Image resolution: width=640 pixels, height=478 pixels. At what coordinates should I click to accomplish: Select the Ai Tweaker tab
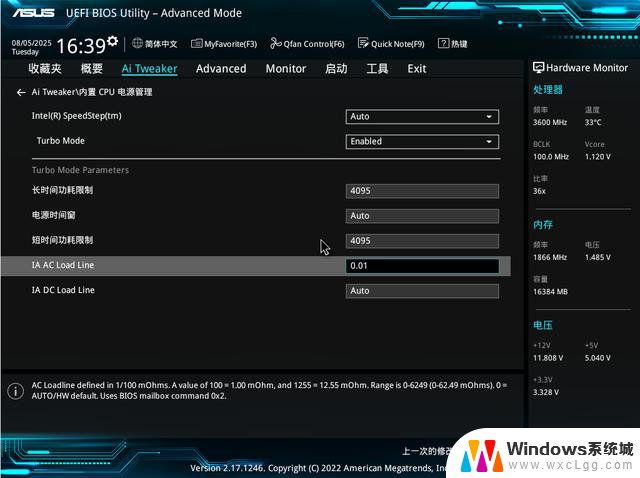[149, 69]
